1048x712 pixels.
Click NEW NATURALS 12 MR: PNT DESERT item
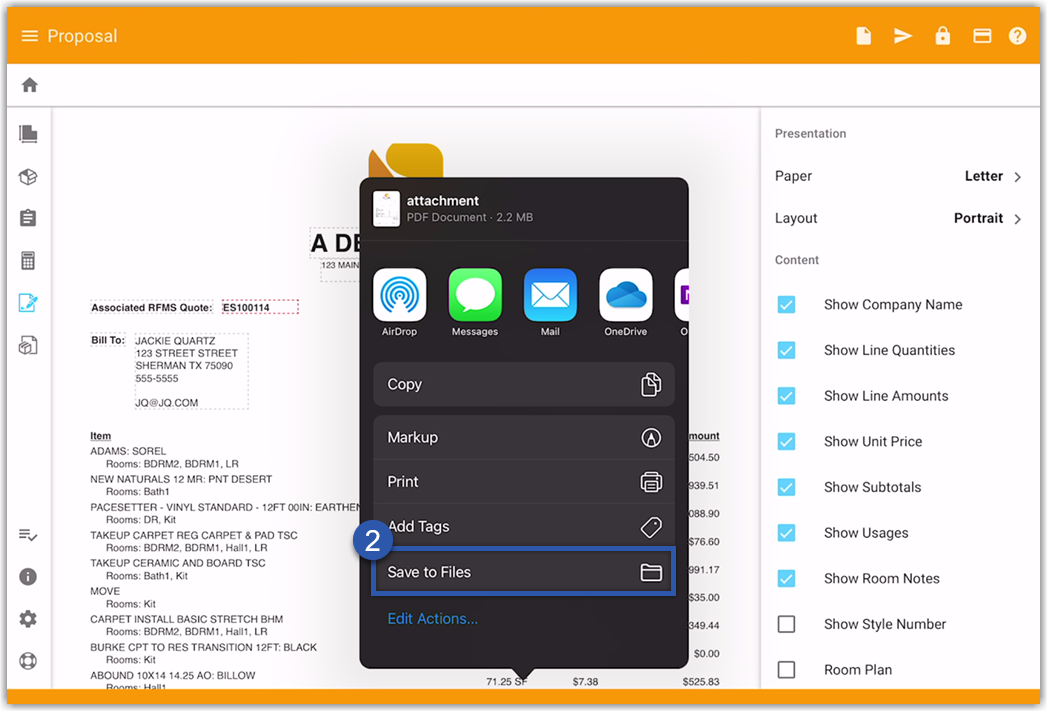point(181,479)
